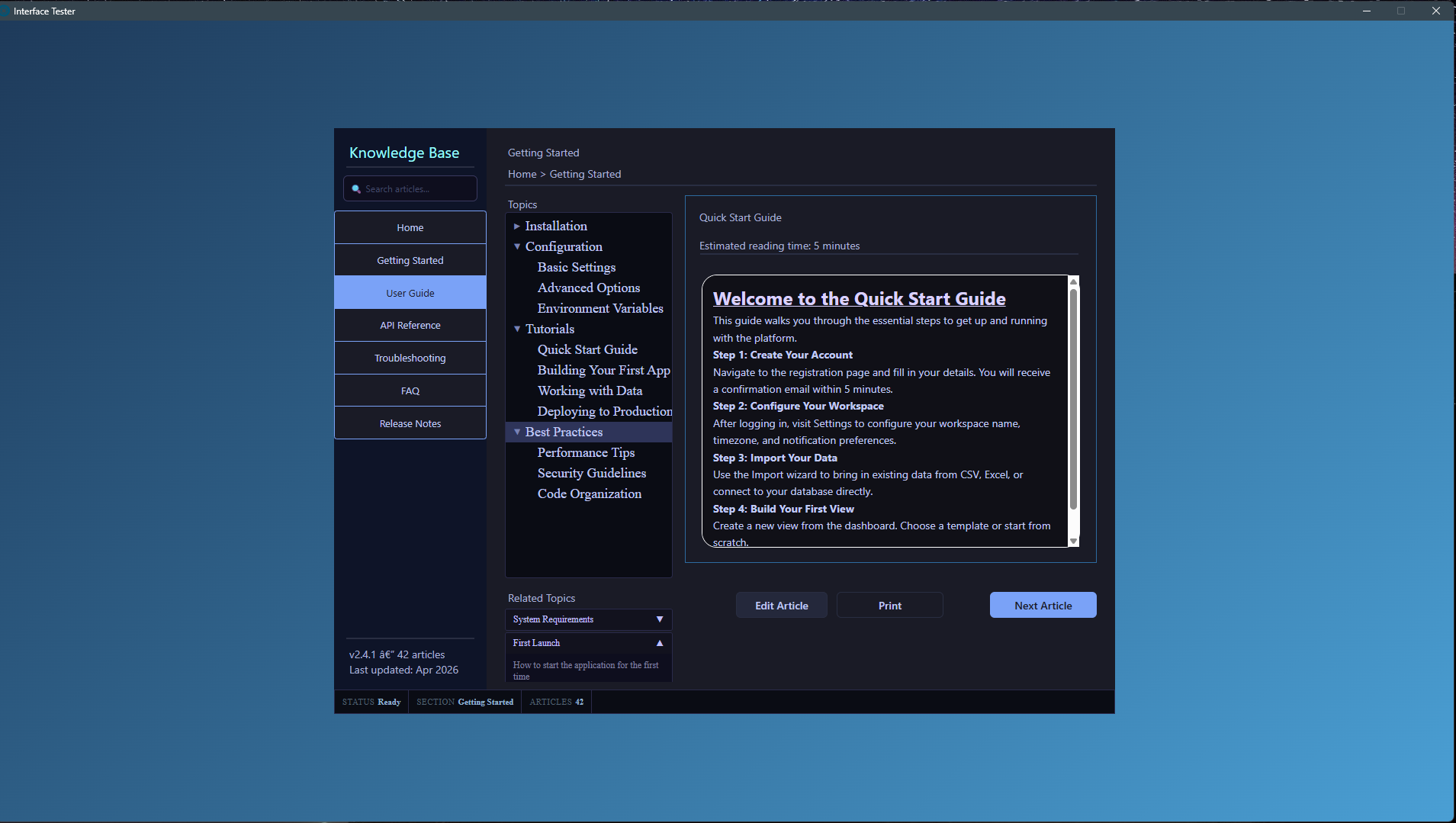Click the Getting Started breadcrumb
The width and height of the screenshot is (1456, 823).
coord(585,175)
